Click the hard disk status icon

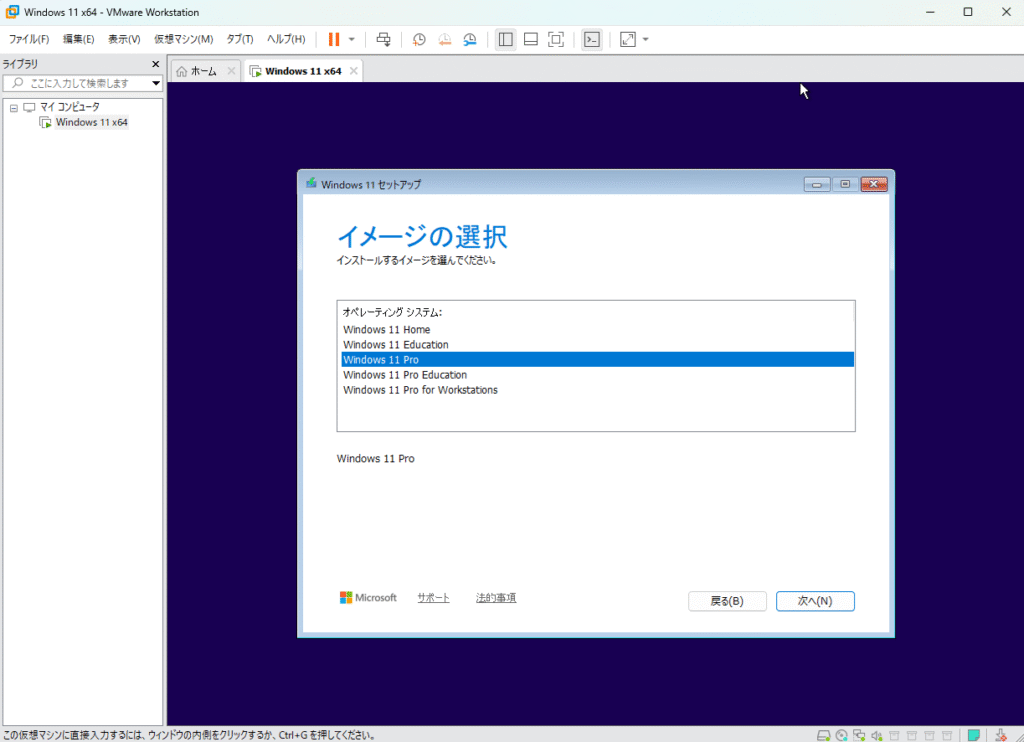coord(823,735)
